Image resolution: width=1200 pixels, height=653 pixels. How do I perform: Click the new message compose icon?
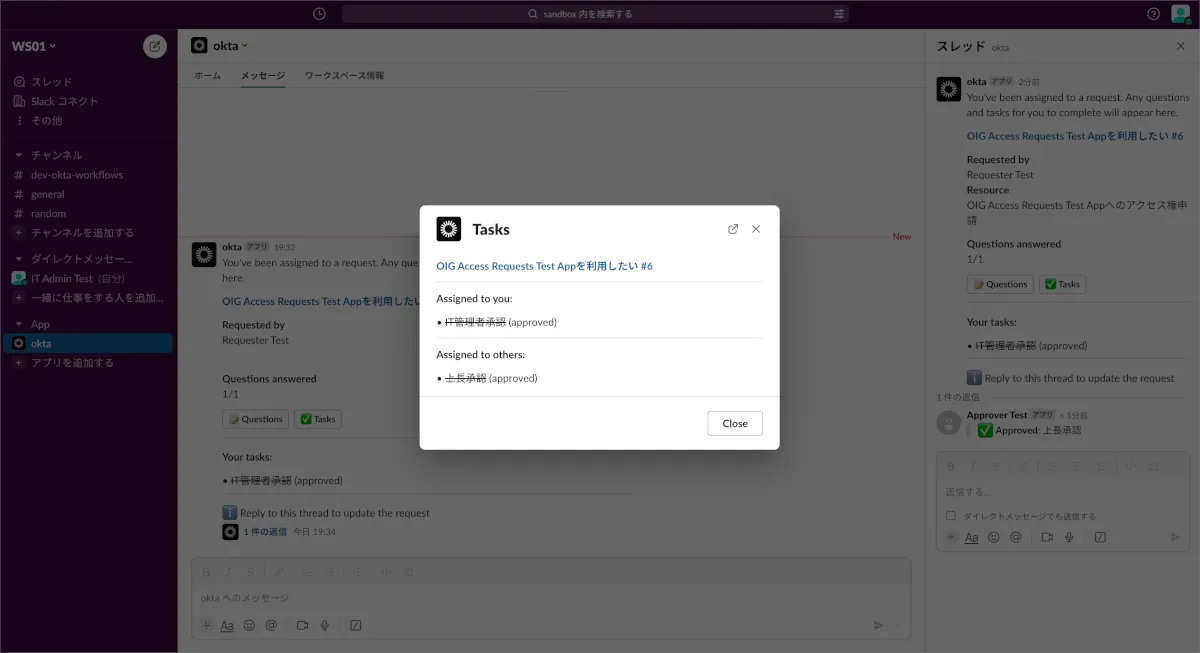tap(155, 46)
